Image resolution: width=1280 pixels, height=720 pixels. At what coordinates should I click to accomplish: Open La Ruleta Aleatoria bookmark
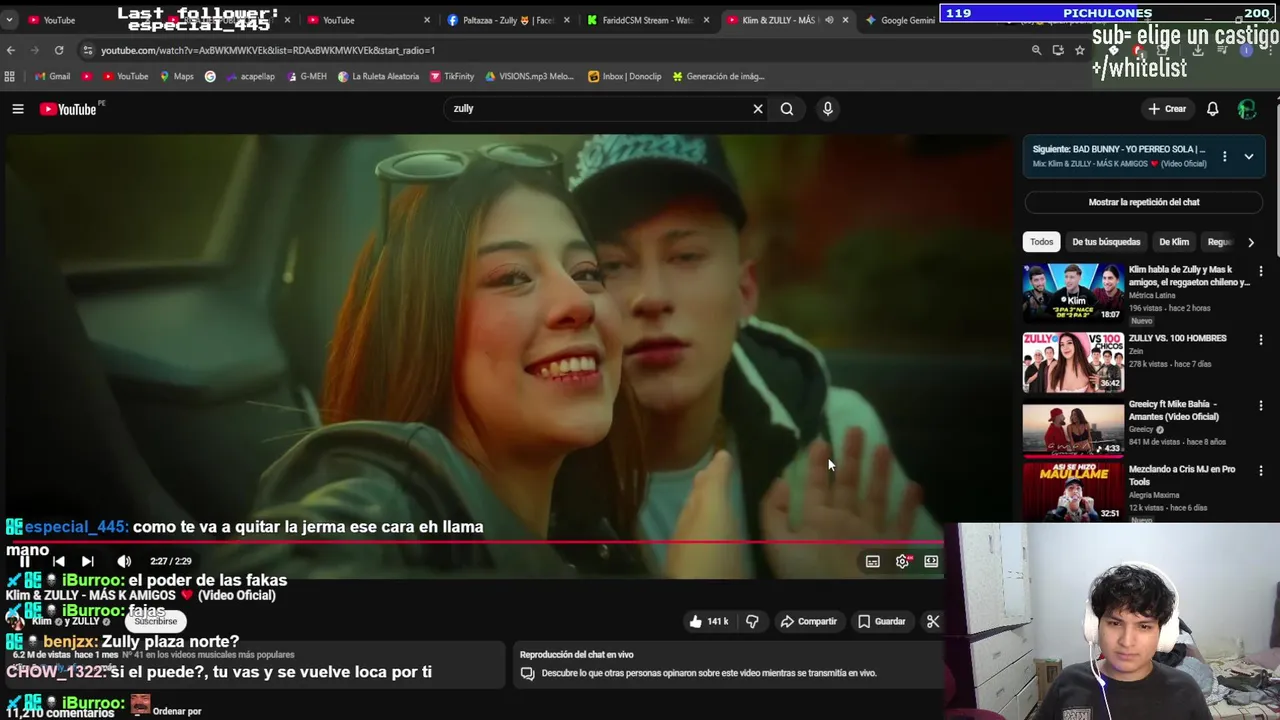click(378, 76)
